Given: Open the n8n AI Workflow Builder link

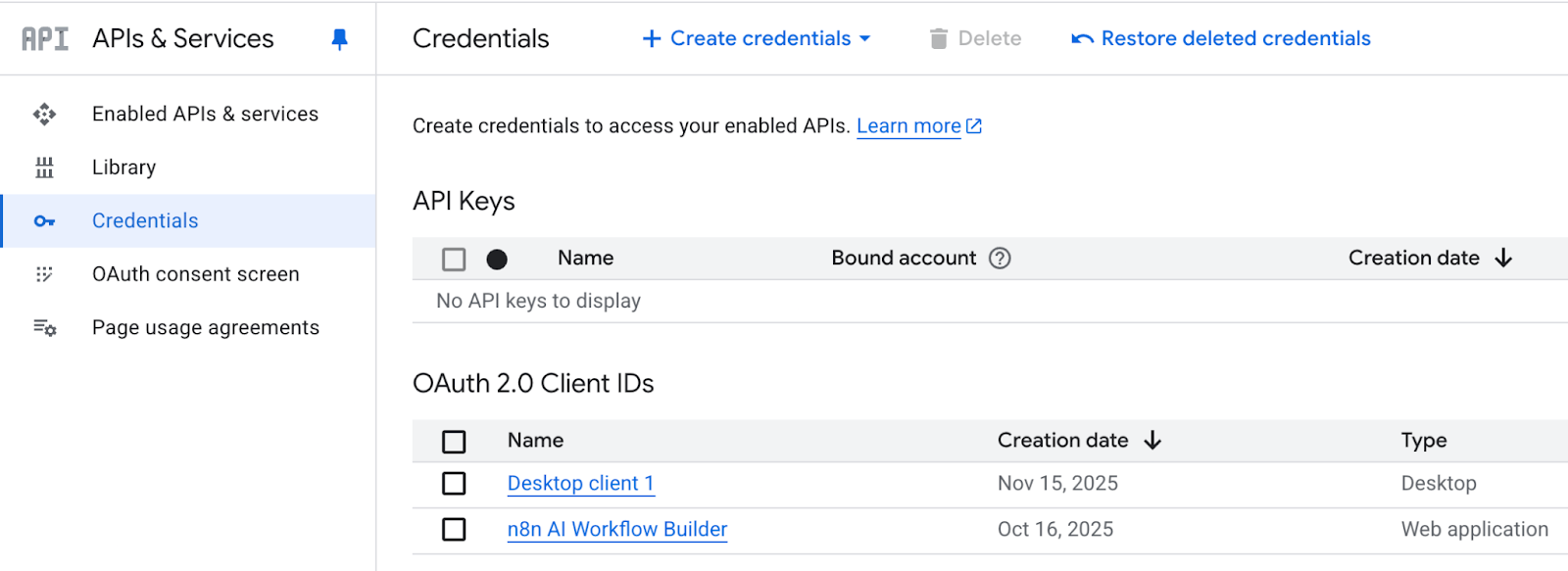Looking at the screenshot, I should 617,530.
